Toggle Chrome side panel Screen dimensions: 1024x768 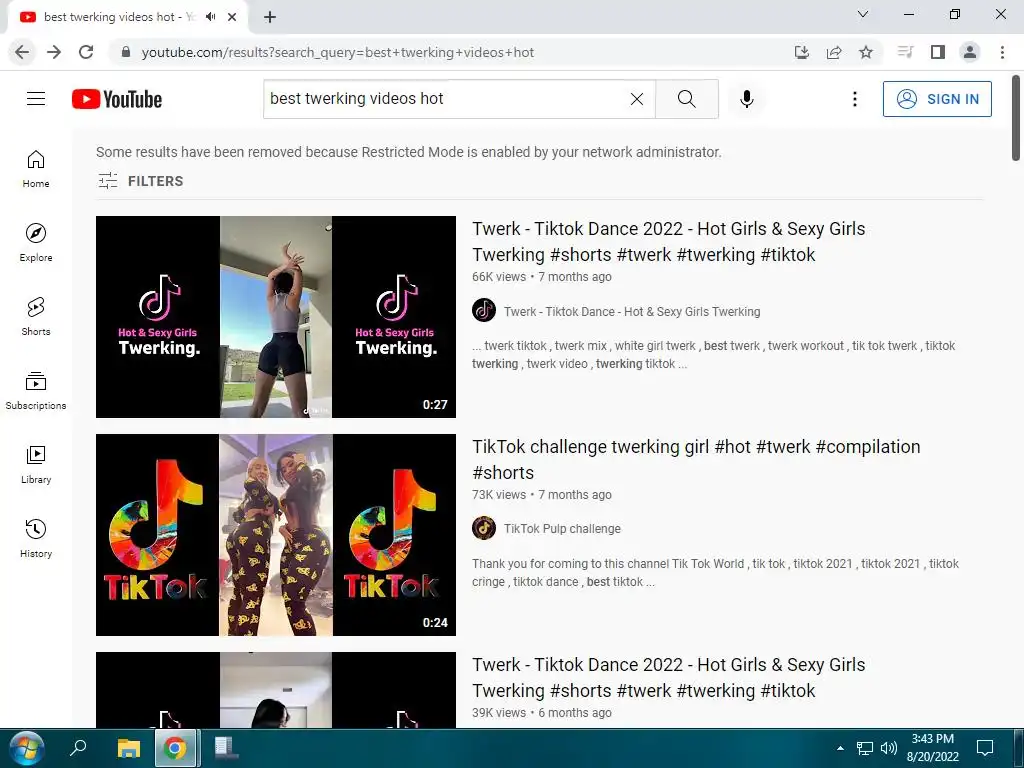pos(938,52)
